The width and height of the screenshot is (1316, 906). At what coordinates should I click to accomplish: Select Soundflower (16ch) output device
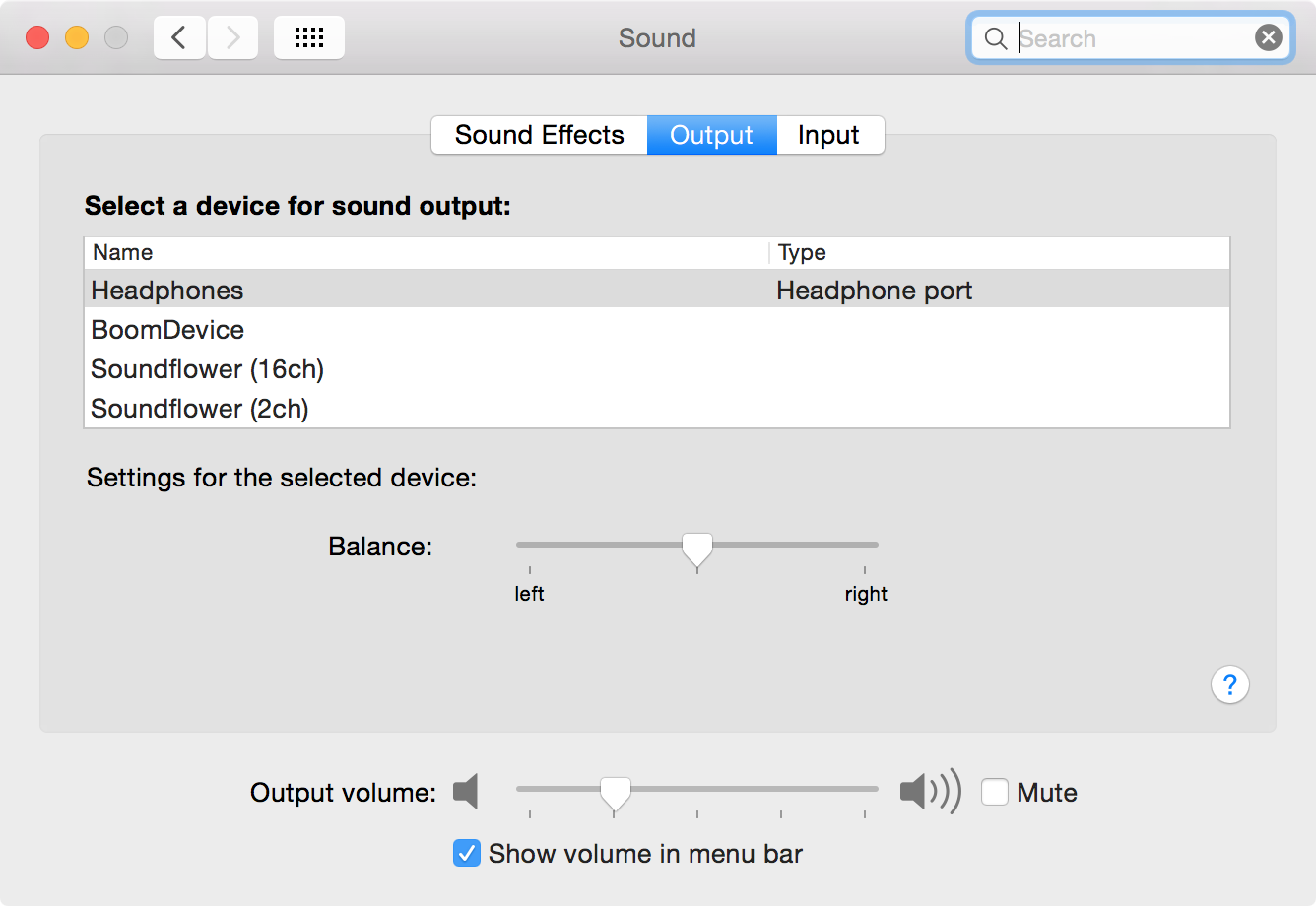(x=207, y=368)
